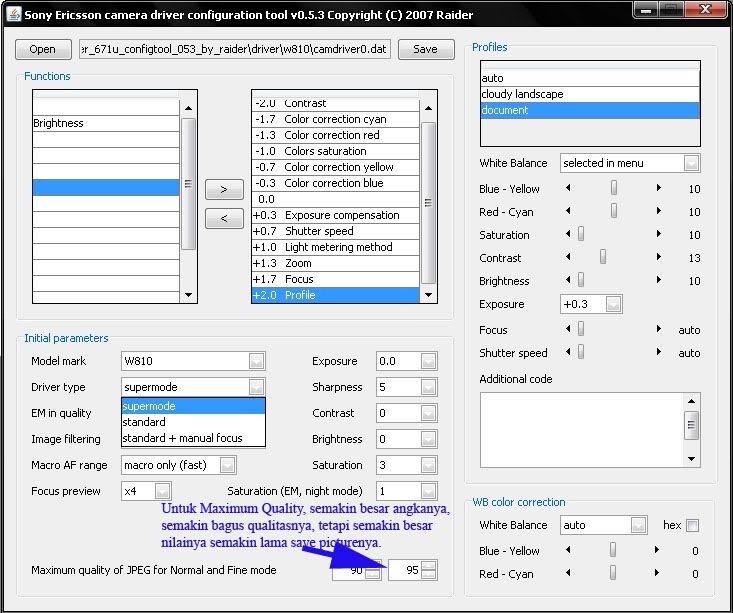Select supermode driver type option

pos(193,406)
